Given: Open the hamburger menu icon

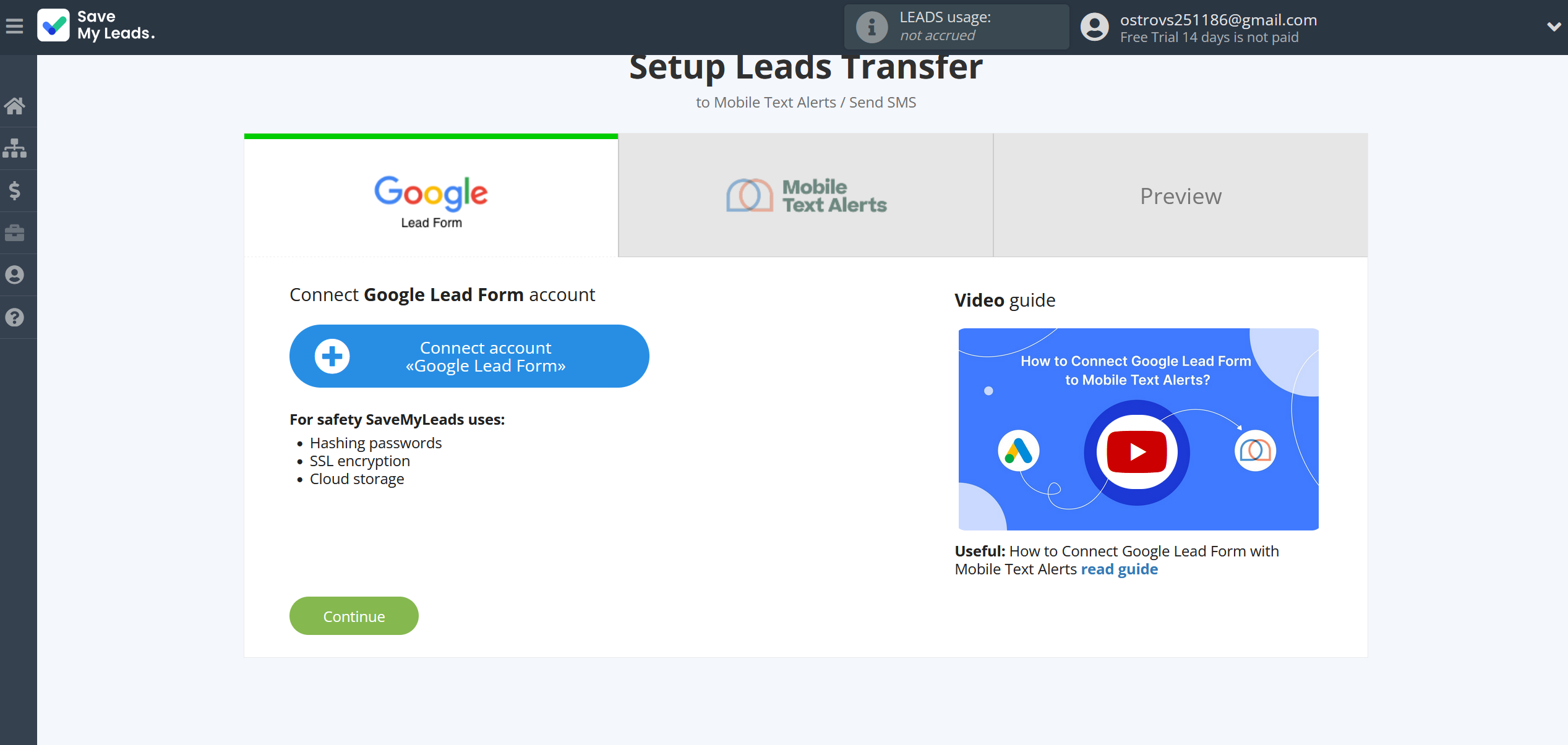Looking at the screenshot, I should [x=14, y=27].
